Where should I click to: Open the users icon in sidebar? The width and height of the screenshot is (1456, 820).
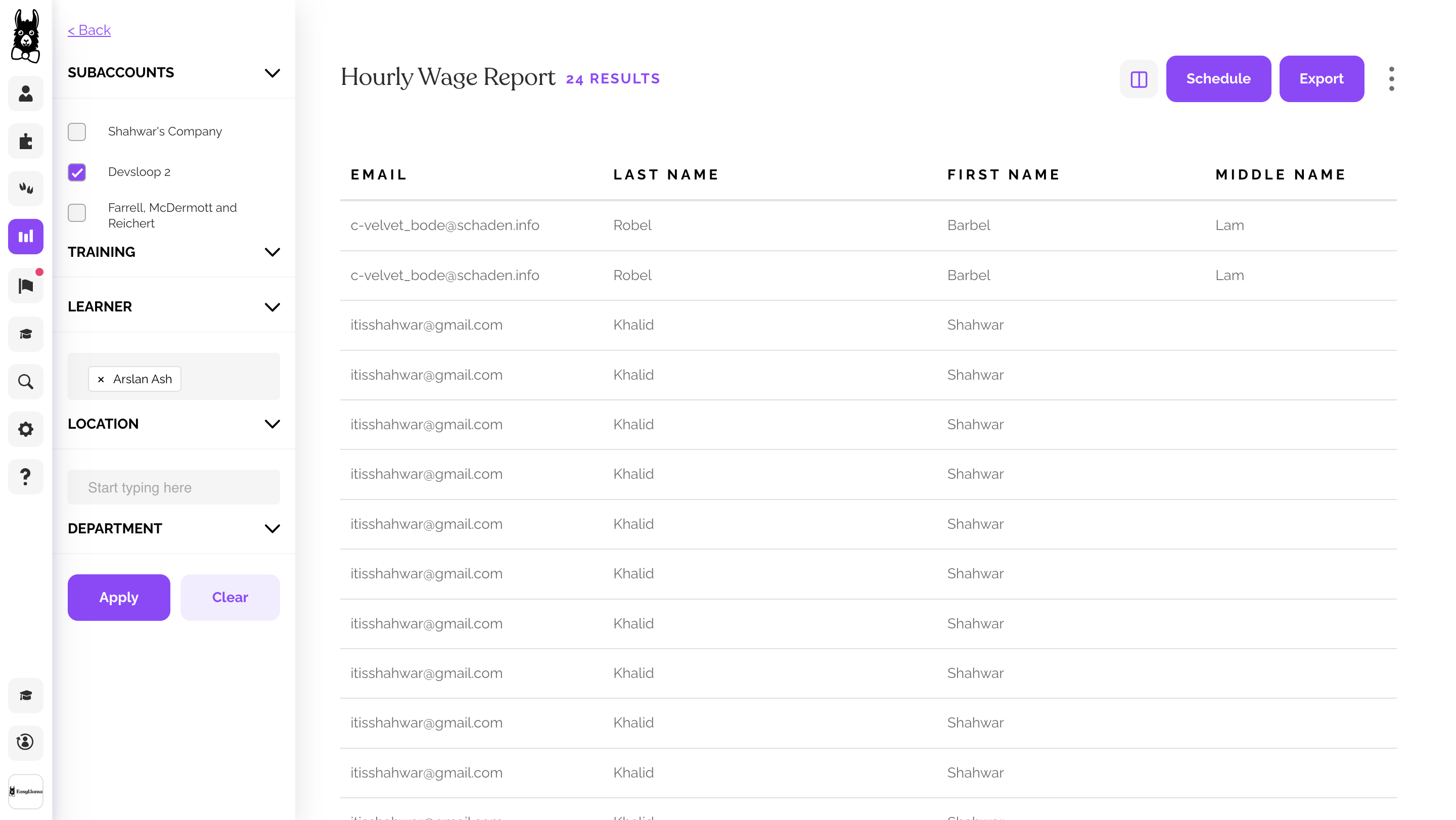click(25, 93)
